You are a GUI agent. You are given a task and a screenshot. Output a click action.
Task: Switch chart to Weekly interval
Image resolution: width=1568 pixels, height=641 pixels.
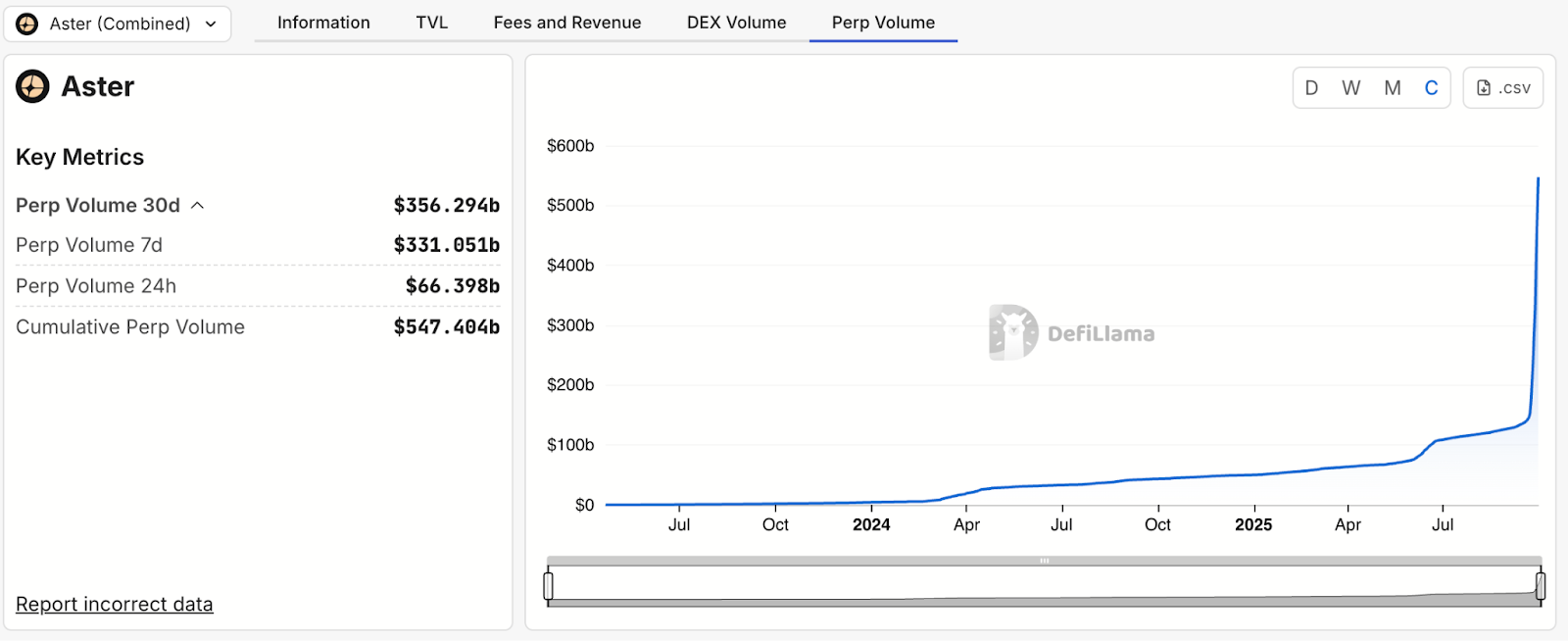click(x=1350, y=88)
